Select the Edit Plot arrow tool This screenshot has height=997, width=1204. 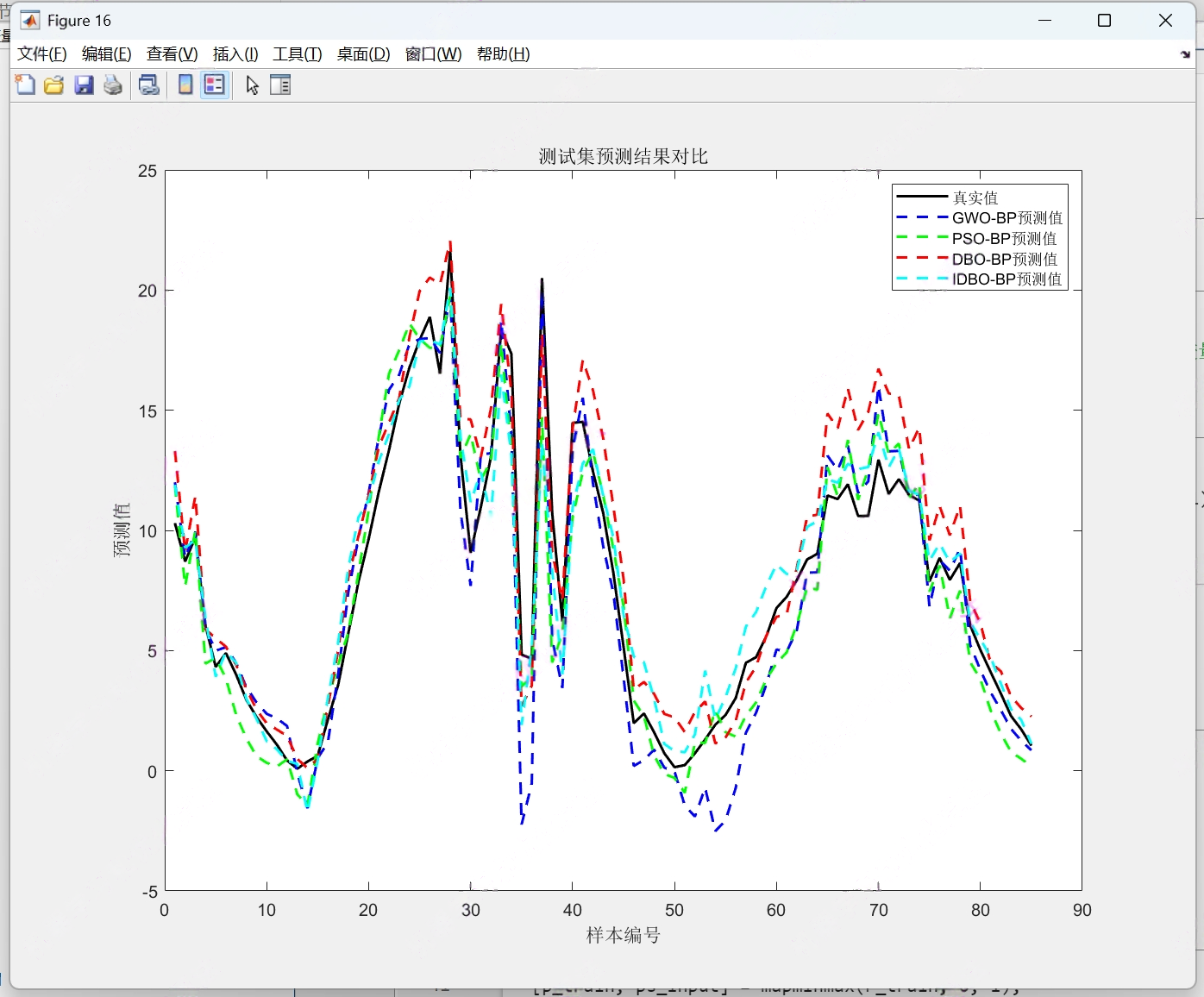coord(252,85)
